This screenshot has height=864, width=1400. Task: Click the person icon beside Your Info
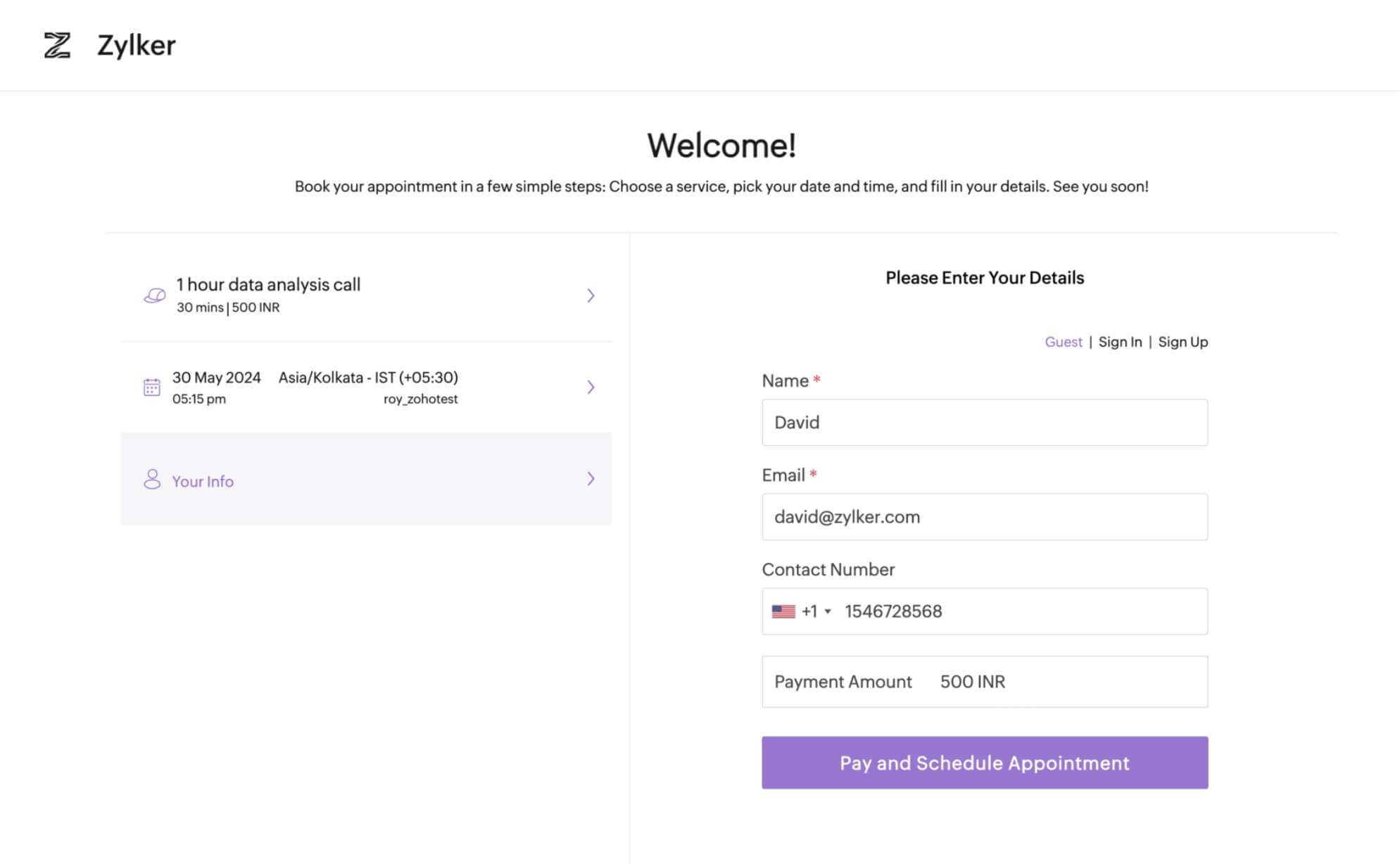tap(152, 479)
